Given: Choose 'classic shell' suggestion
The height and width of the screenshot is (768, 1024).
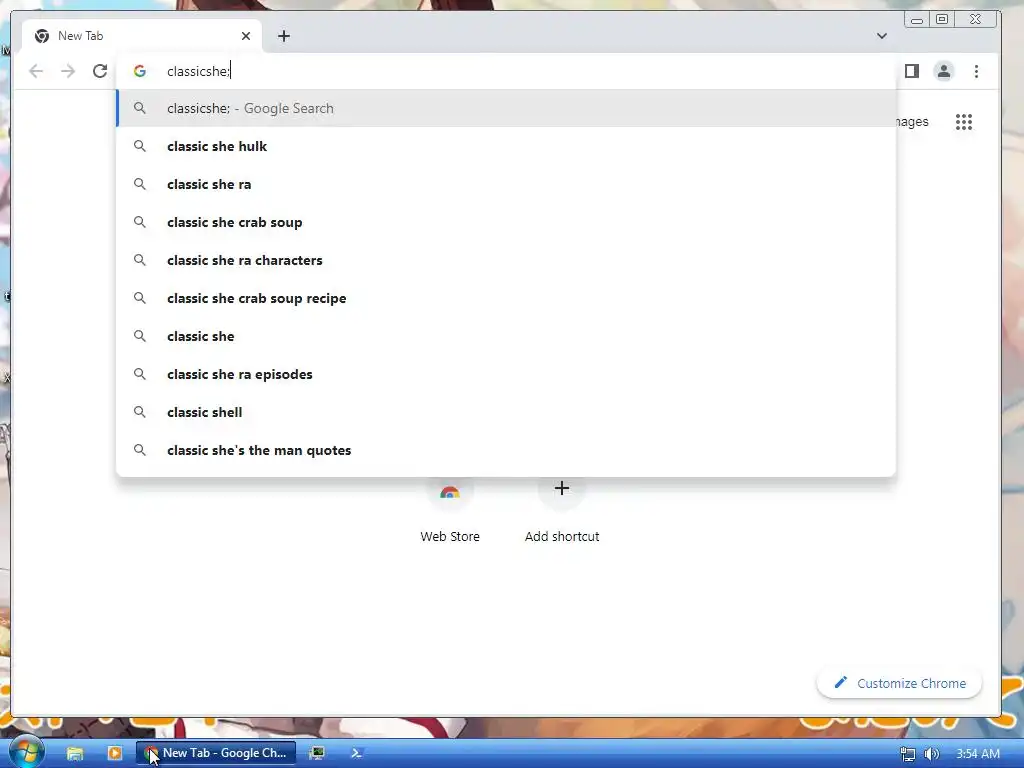Looking at the screenshot, I should [506, 412].
